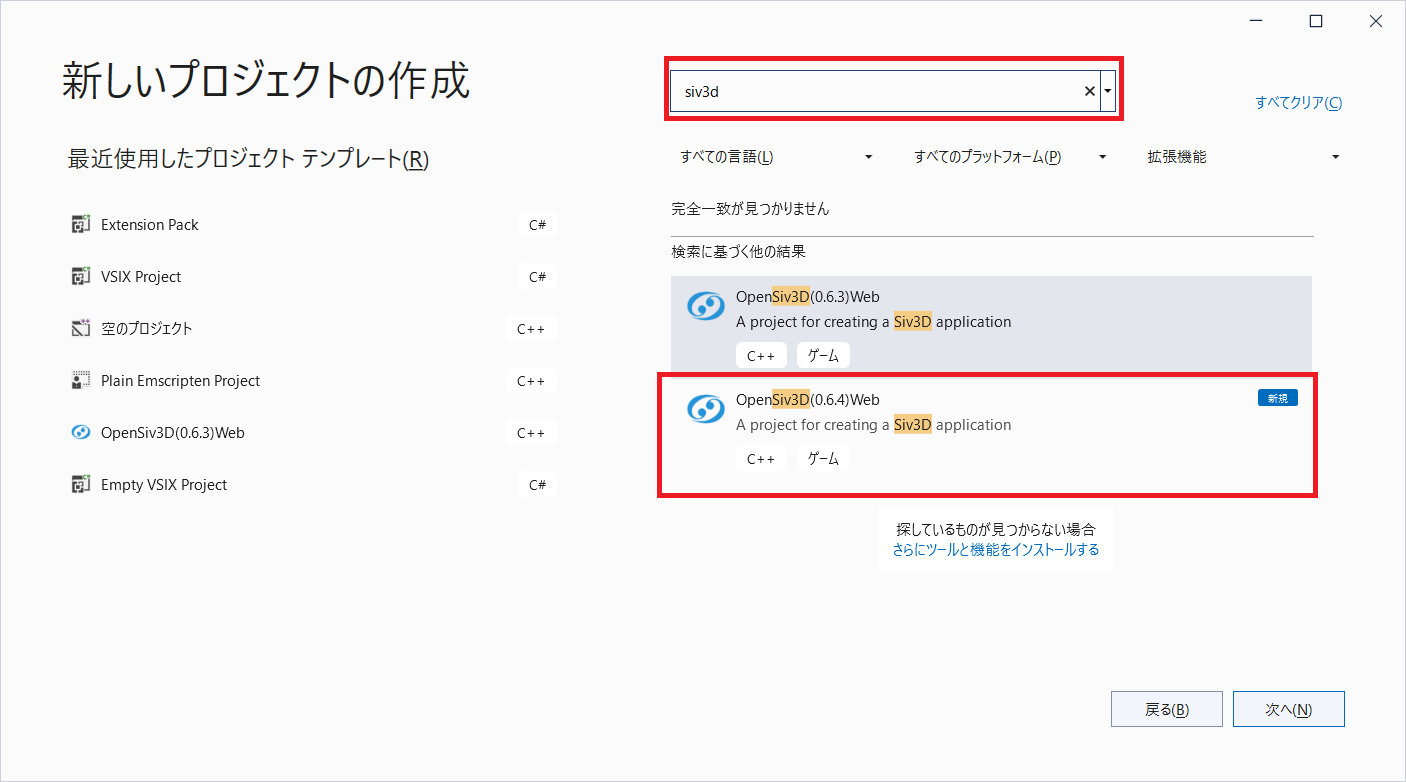Click the すべてクリア link
1406x782 pixels.
[1299, 103]
